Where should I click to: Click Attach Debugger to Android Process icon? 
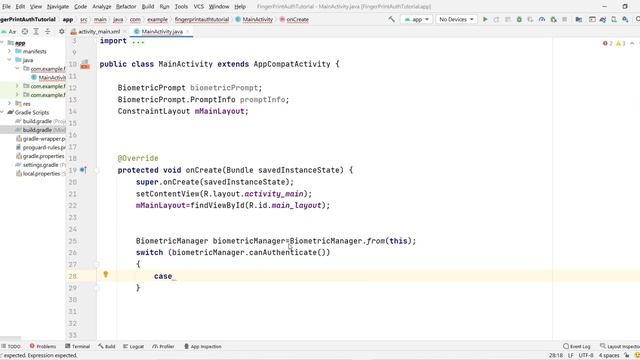[553, 19]
